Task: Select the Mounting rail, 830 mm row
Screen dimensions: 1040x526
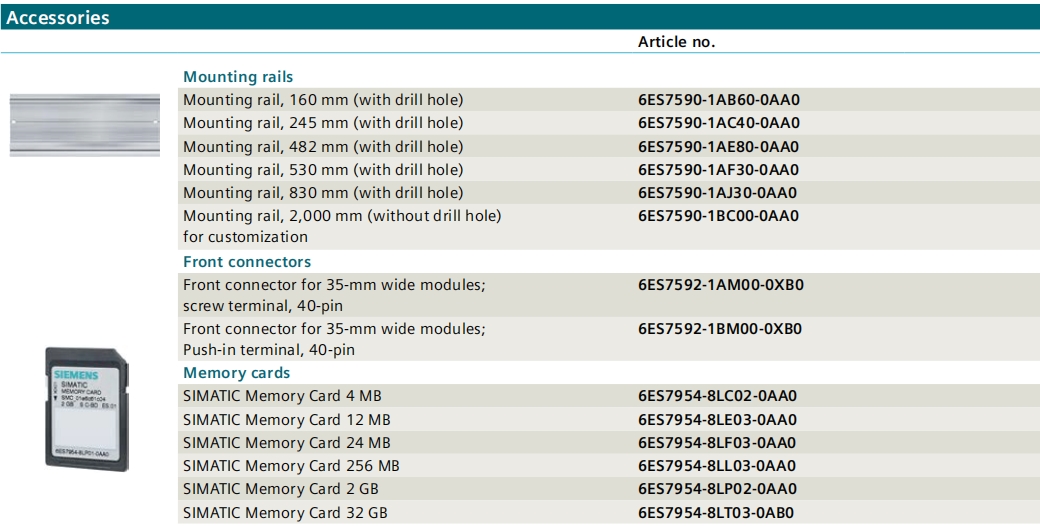Action: pos(323,193)
